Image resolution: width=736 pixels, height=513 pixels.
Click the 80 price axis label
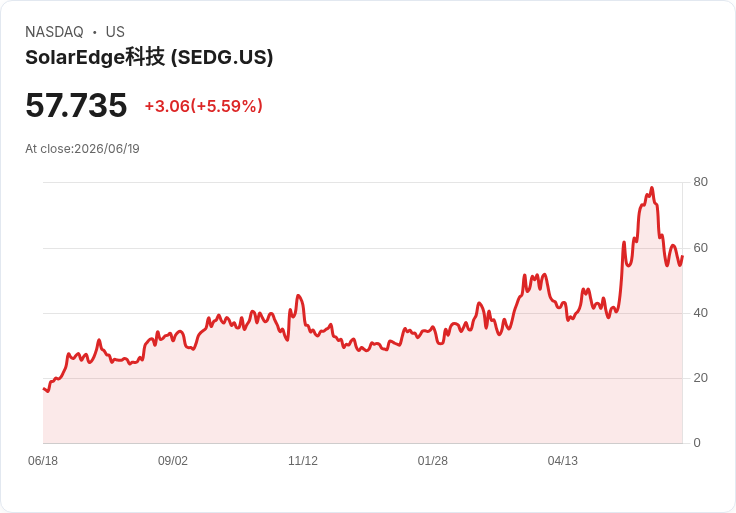(x=700, y=182)
